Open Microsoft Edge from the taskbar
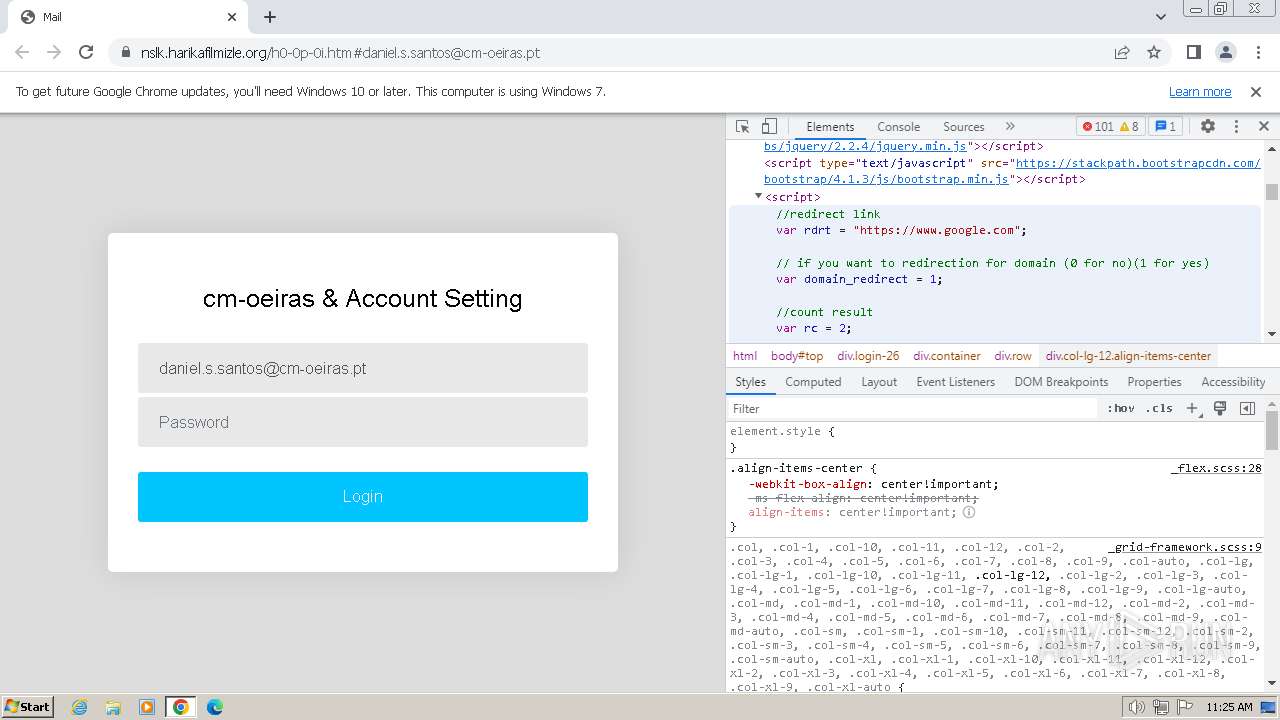The image size is (1280, 720). point(214,707)
